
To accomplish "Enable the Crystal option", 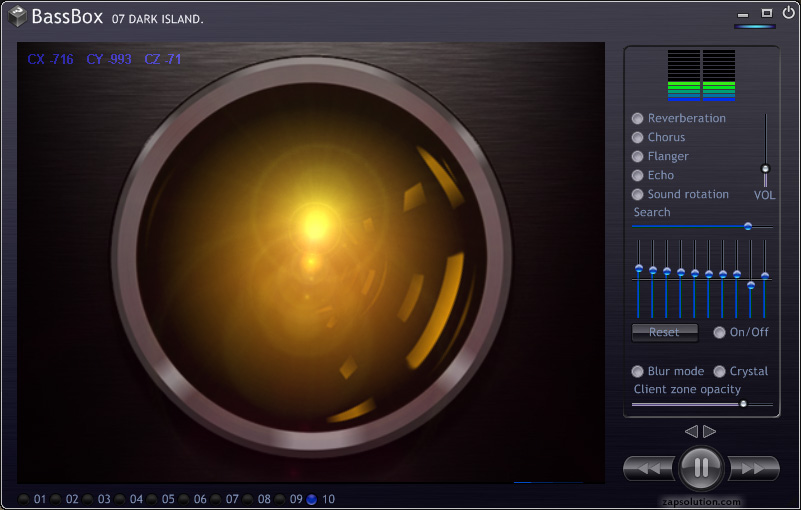I will pos(719,372).
